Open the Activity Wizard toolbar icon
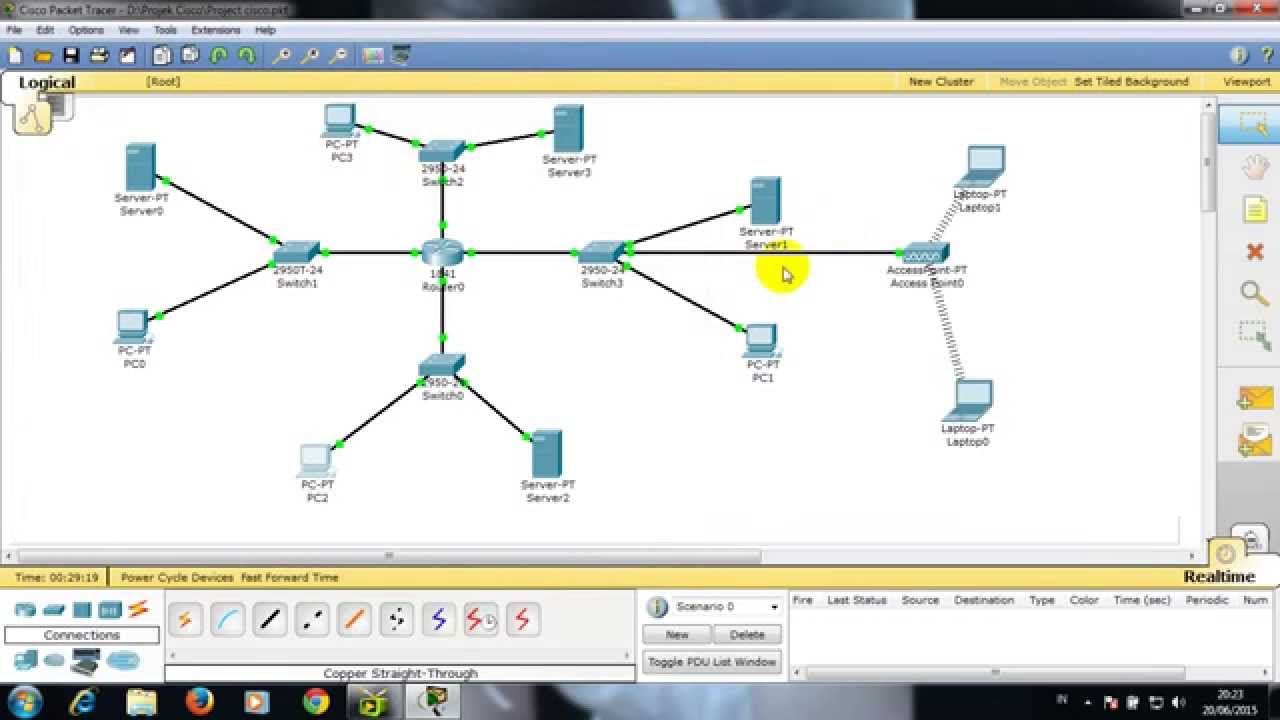 [127, 56]
